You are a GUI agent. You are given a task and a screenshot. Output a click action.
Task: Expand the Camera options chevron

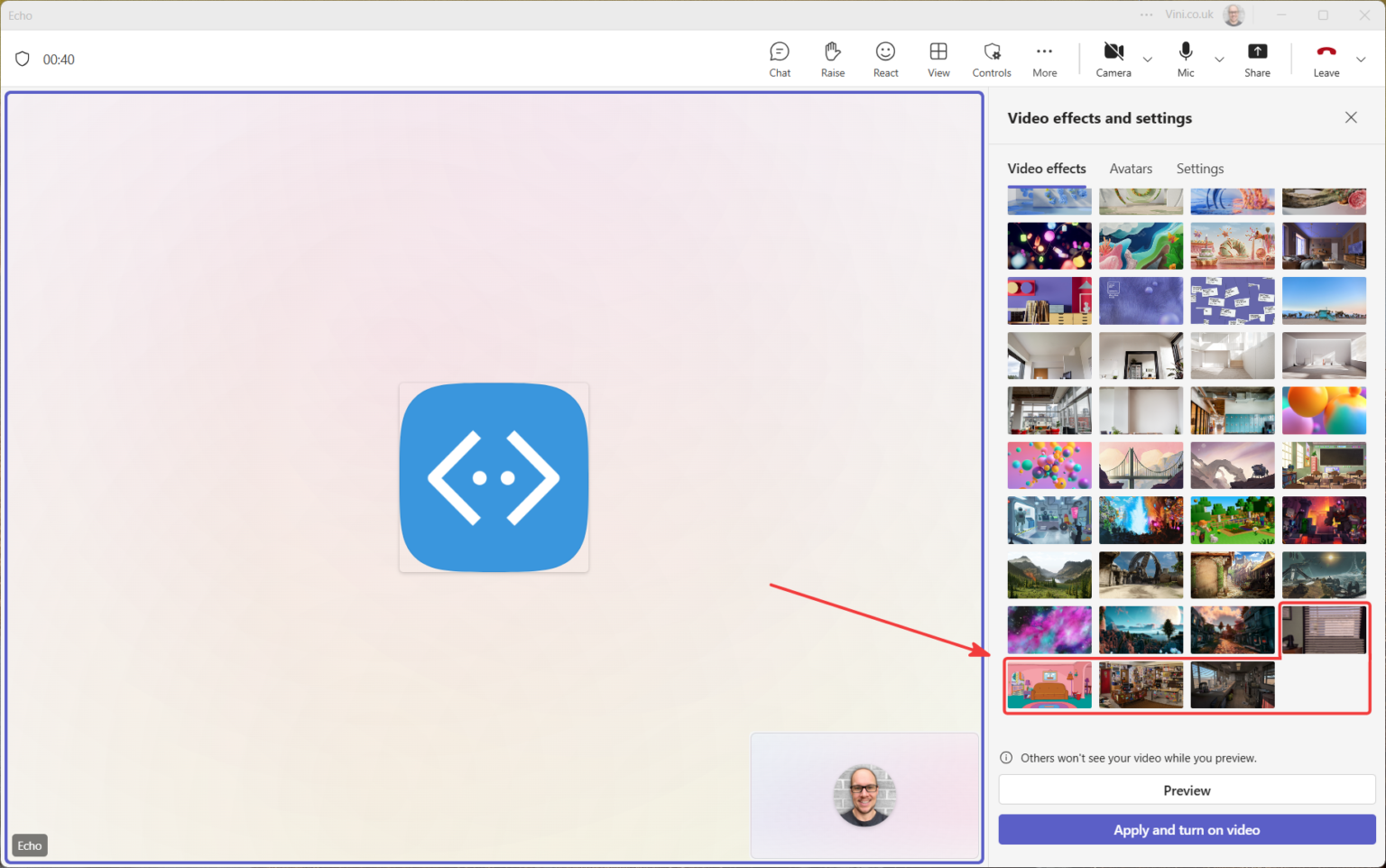1148,60
